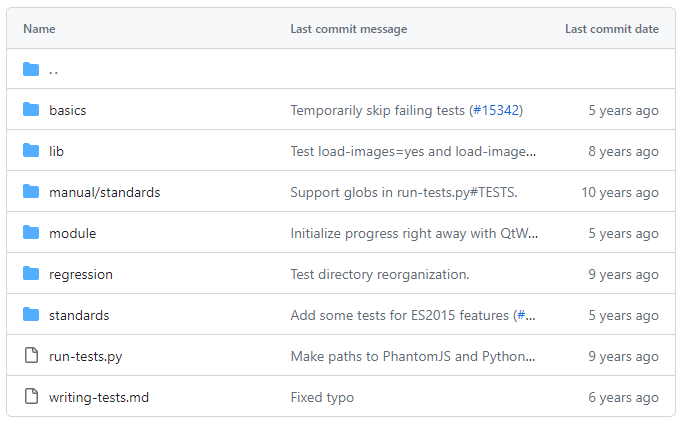This screenshot has height=423, width=681.
Task: Open the regression folder
Action: pyautogui.click(x=80, y=274)
